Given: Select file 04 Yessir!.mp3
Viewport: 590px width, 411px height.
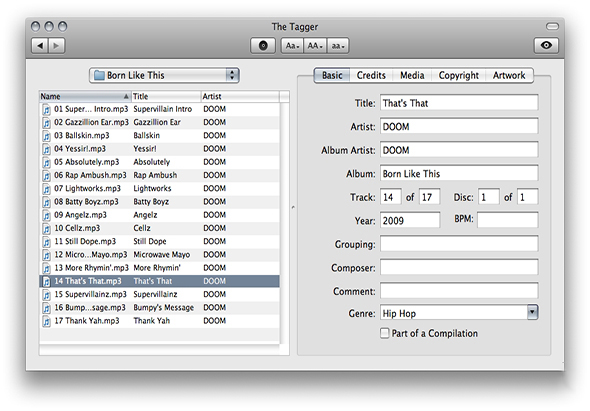Looking at the screenshot, I should coord(160,149).
